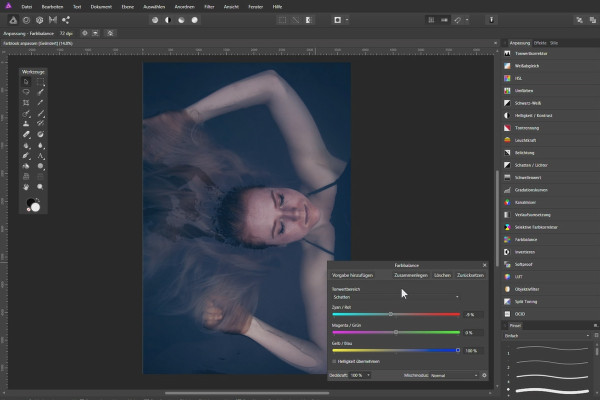Open the Deckkraft 100 % dropdown

tap(360, 376)
